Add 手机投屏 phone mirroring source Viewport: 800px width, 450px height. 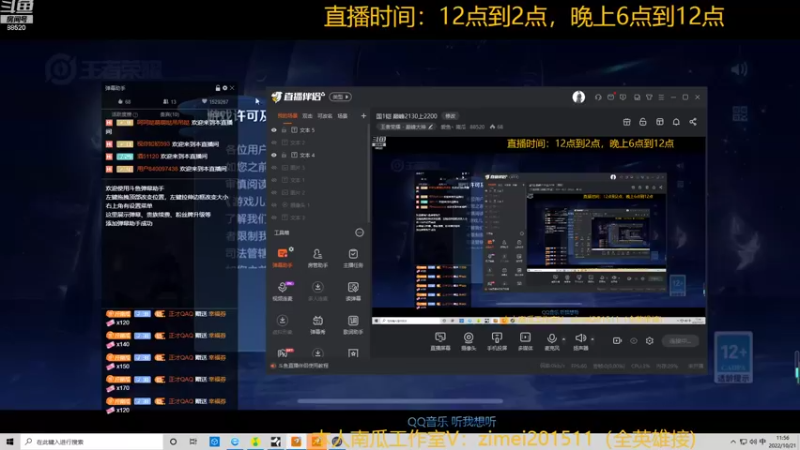496,341
